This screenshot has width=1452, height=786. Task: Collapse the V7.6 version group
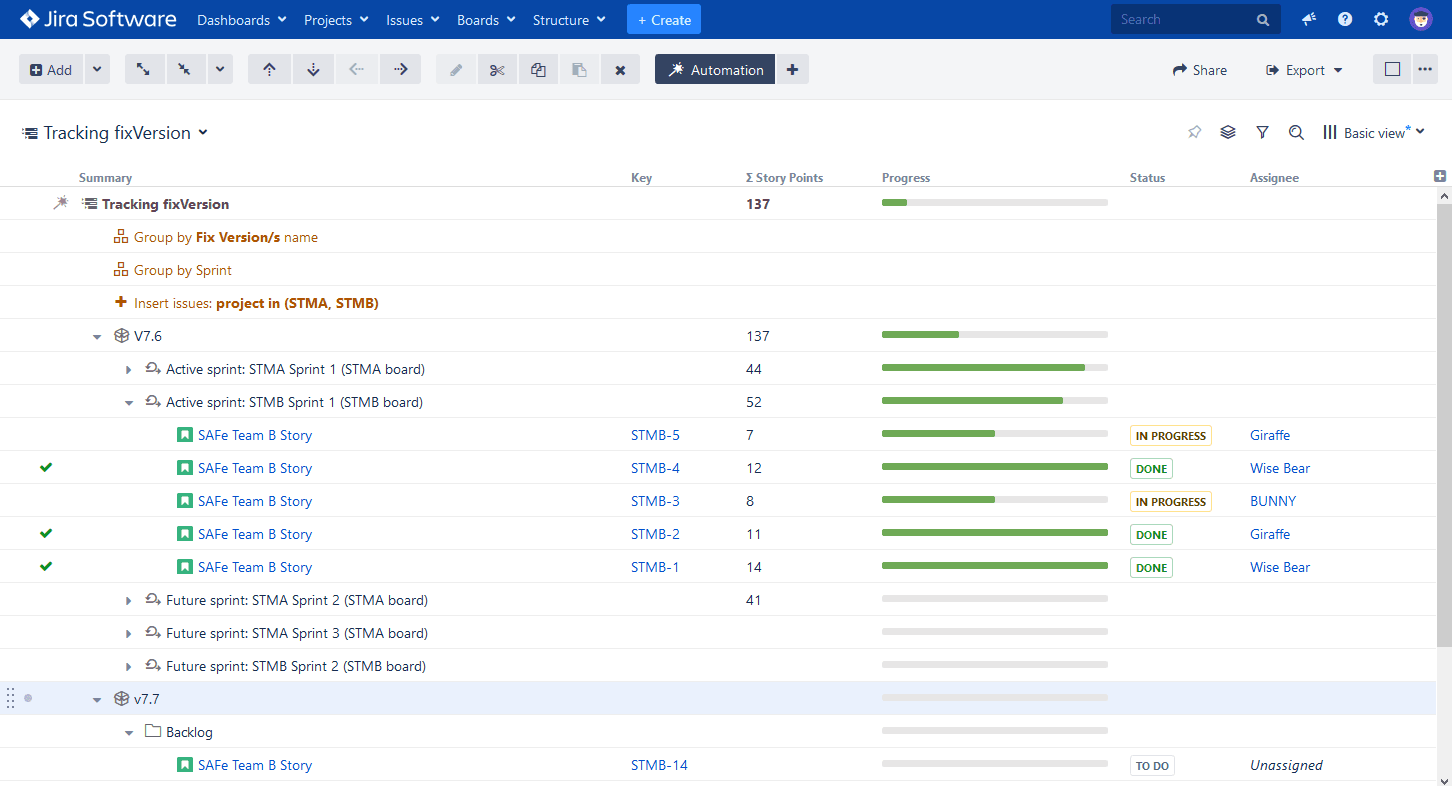(x=97, y=337)
